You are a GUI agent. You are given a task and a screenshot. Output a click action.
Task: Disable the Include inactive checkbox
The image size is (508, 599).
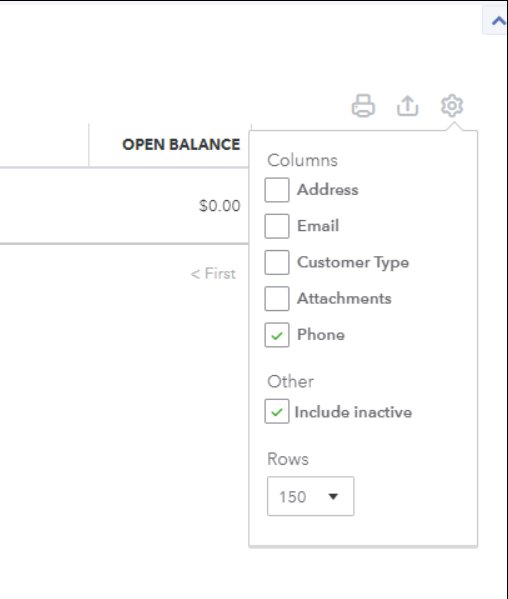pos(277,411)
